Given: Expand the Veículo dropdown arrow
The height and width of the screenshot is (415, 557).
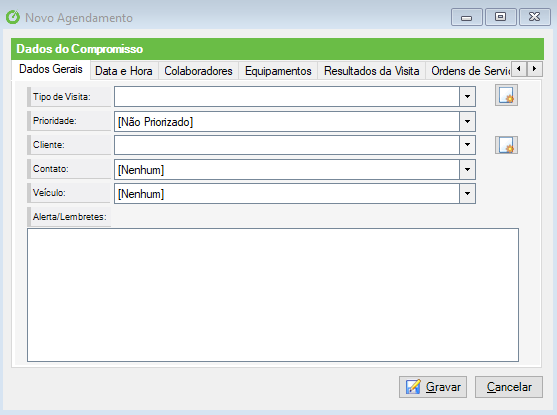Looking at the screenshot, I should point(467,194).
